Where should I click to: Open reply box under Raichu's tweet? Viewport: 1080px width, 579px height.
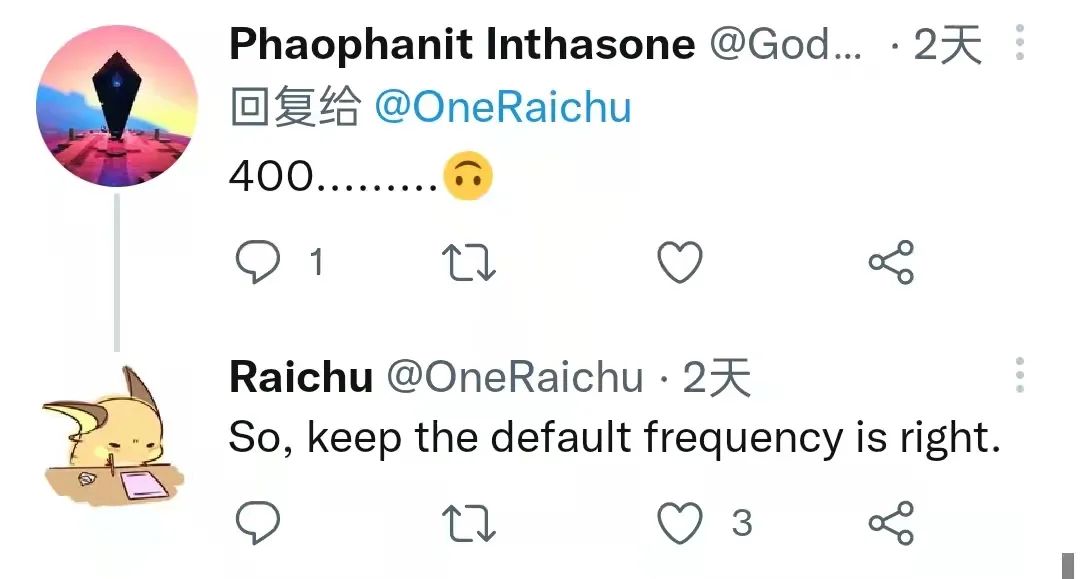coord(258,523)
